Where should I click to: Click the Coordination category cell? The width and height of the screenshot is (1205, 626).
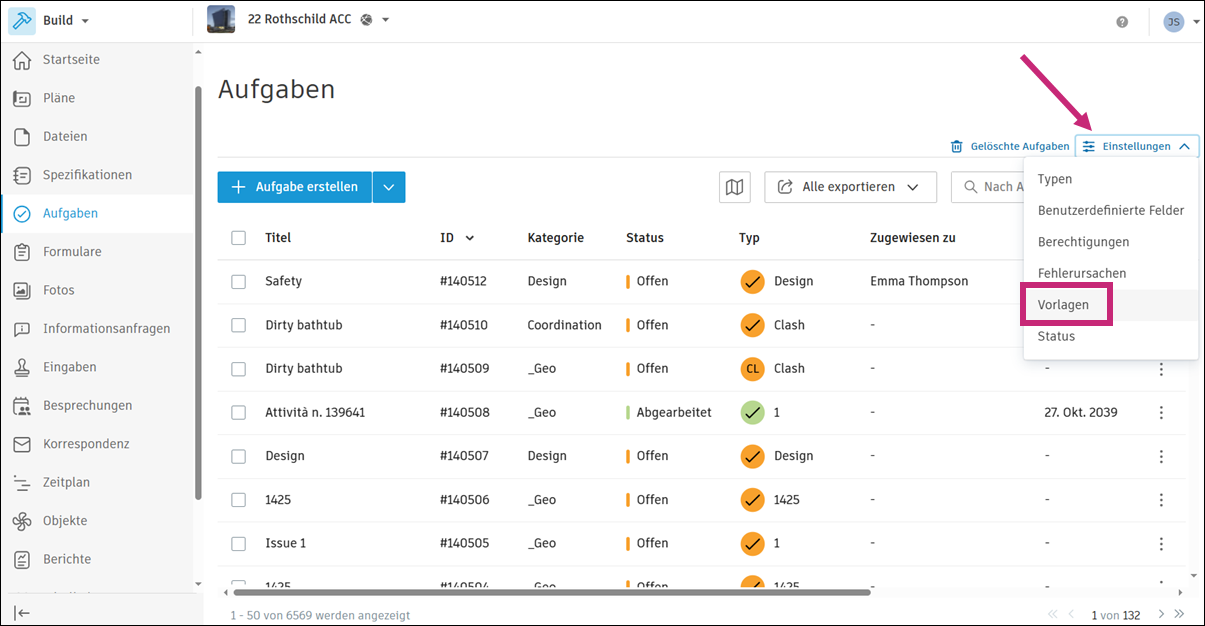pos(565,325)
